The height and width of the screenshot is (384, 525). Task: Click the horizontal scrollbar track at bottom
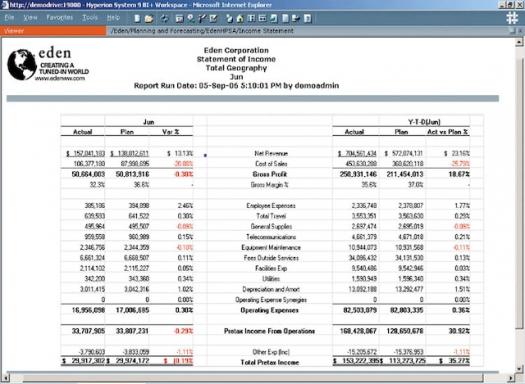click(x=254, y=378)
